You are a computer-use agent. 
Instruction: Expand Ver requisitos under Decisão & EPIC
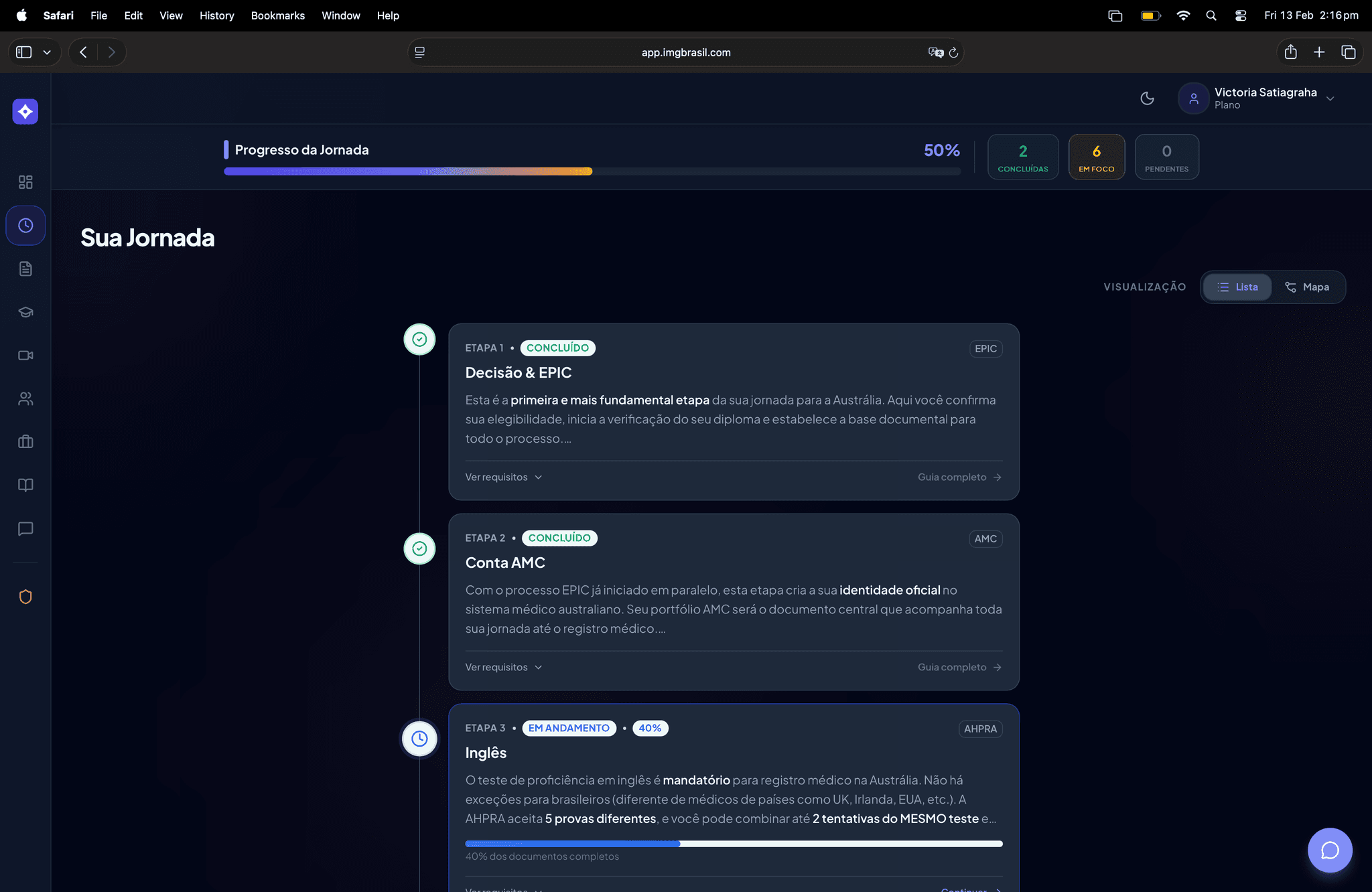[503, 477]
